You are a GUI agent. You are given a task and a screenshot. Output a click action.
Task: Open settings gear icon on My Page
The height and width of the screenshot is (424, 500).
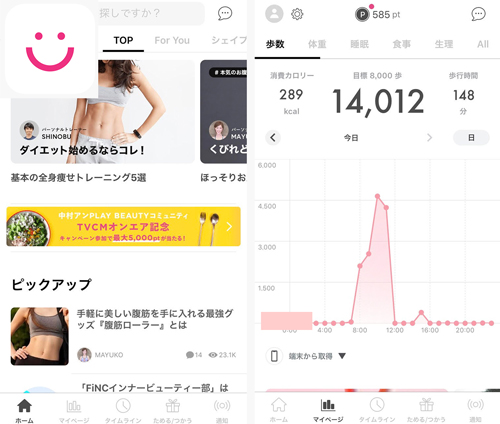coord(297,14)
